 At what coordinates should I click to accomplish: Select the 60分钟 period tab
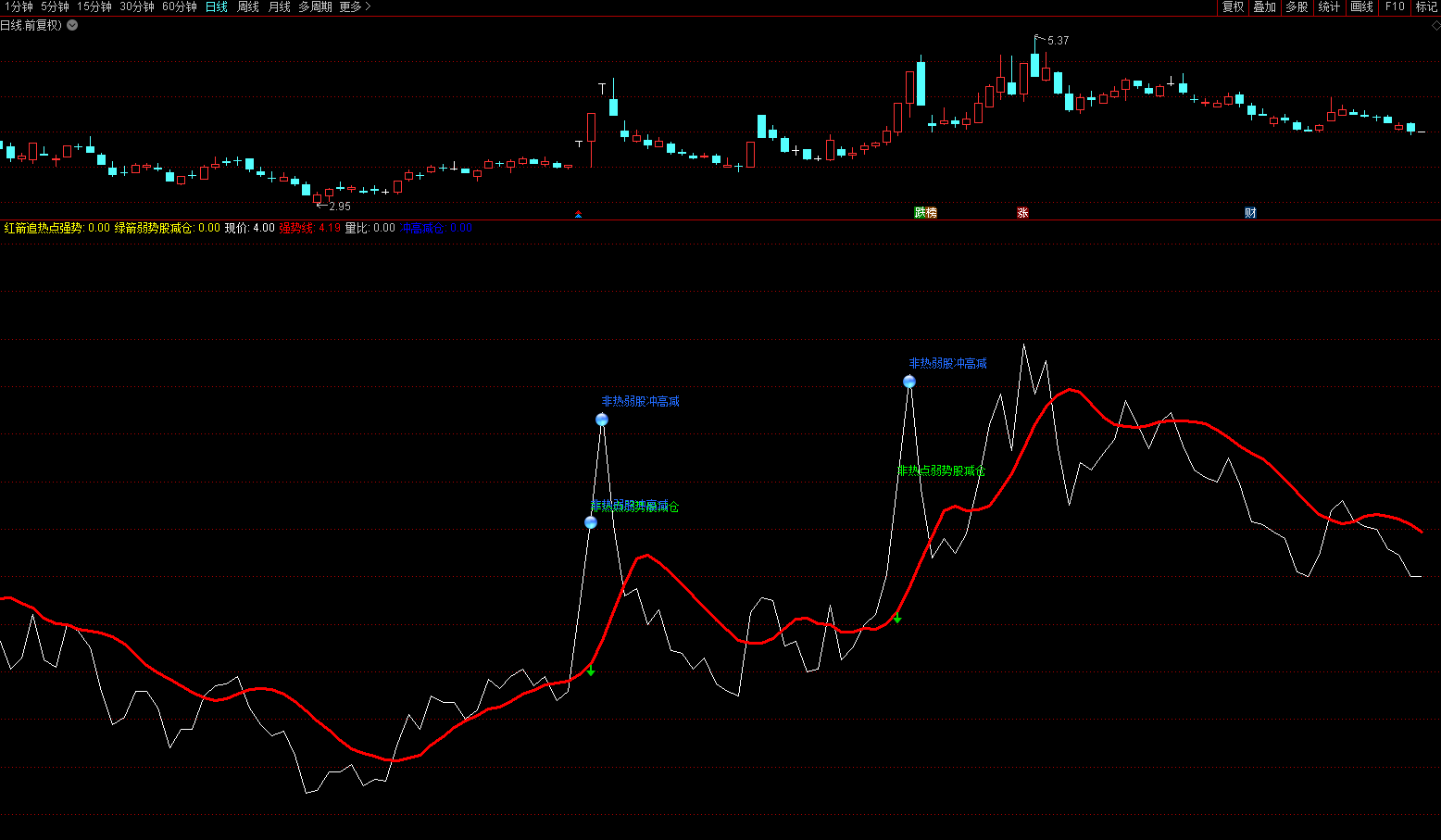pyautogui.click(x=180, y=6)
